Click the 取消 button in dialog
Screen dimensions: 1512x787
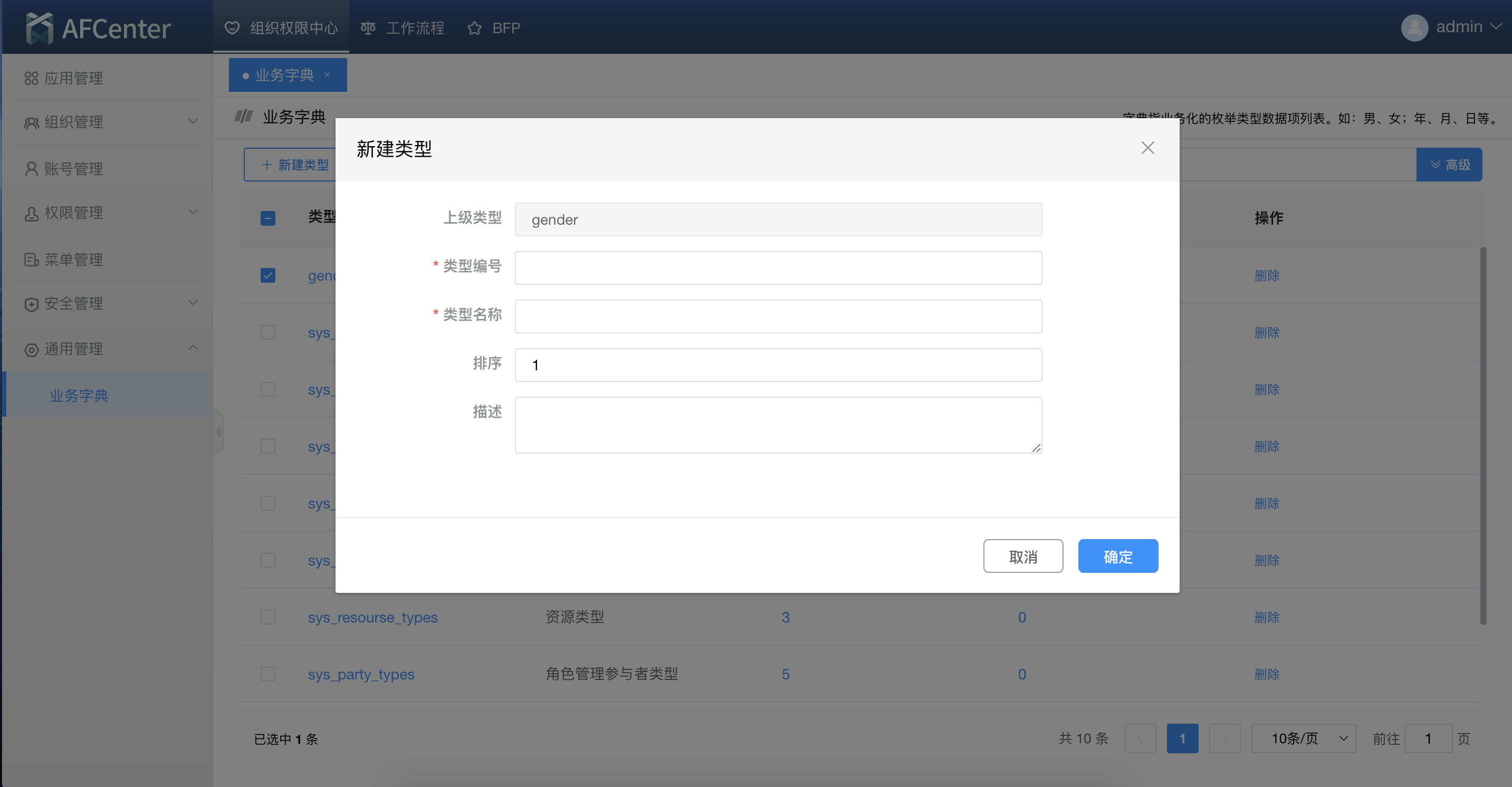point(1023,556)
